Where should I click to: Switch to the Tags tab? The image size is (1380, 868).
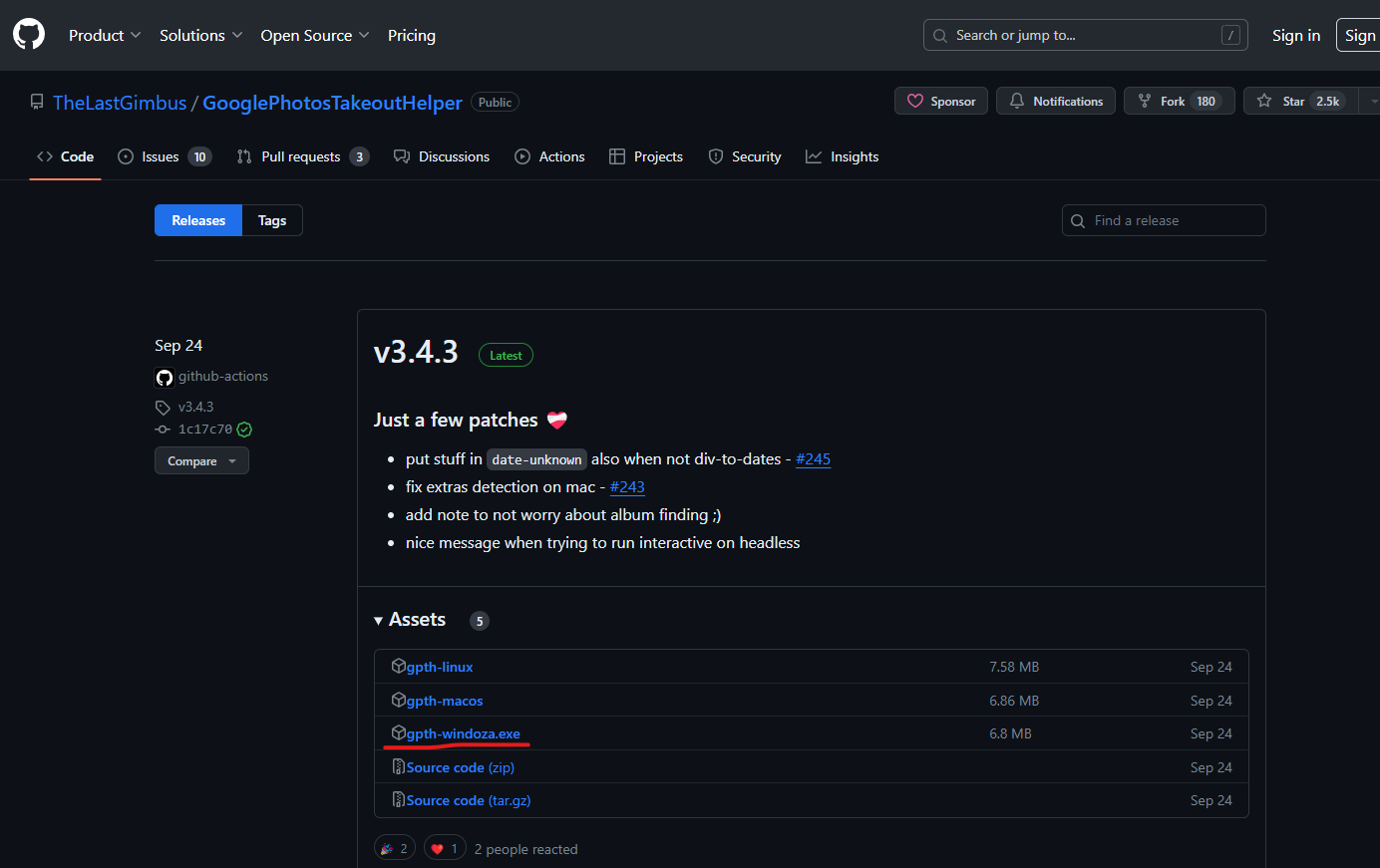click(272, 220)
